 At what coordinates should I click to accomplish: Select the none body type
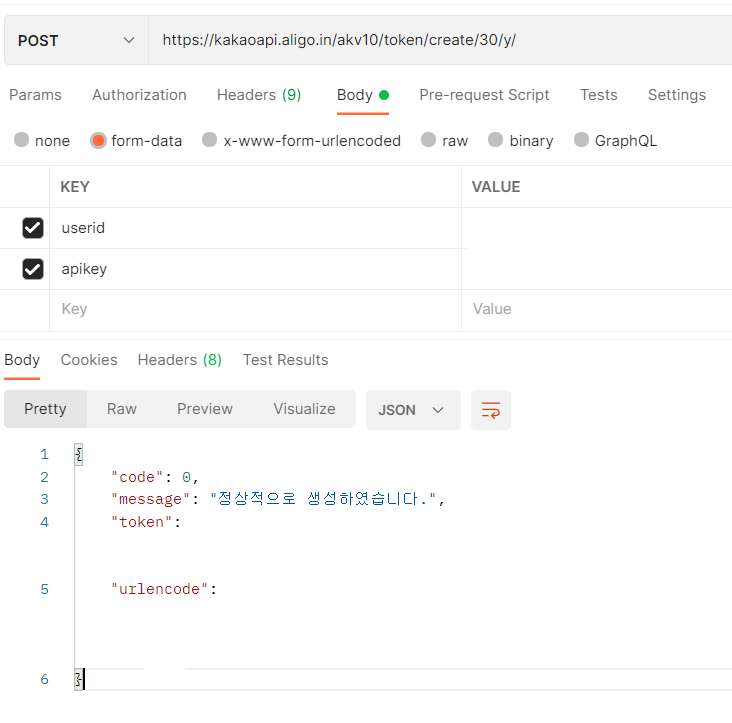(42, 140)
